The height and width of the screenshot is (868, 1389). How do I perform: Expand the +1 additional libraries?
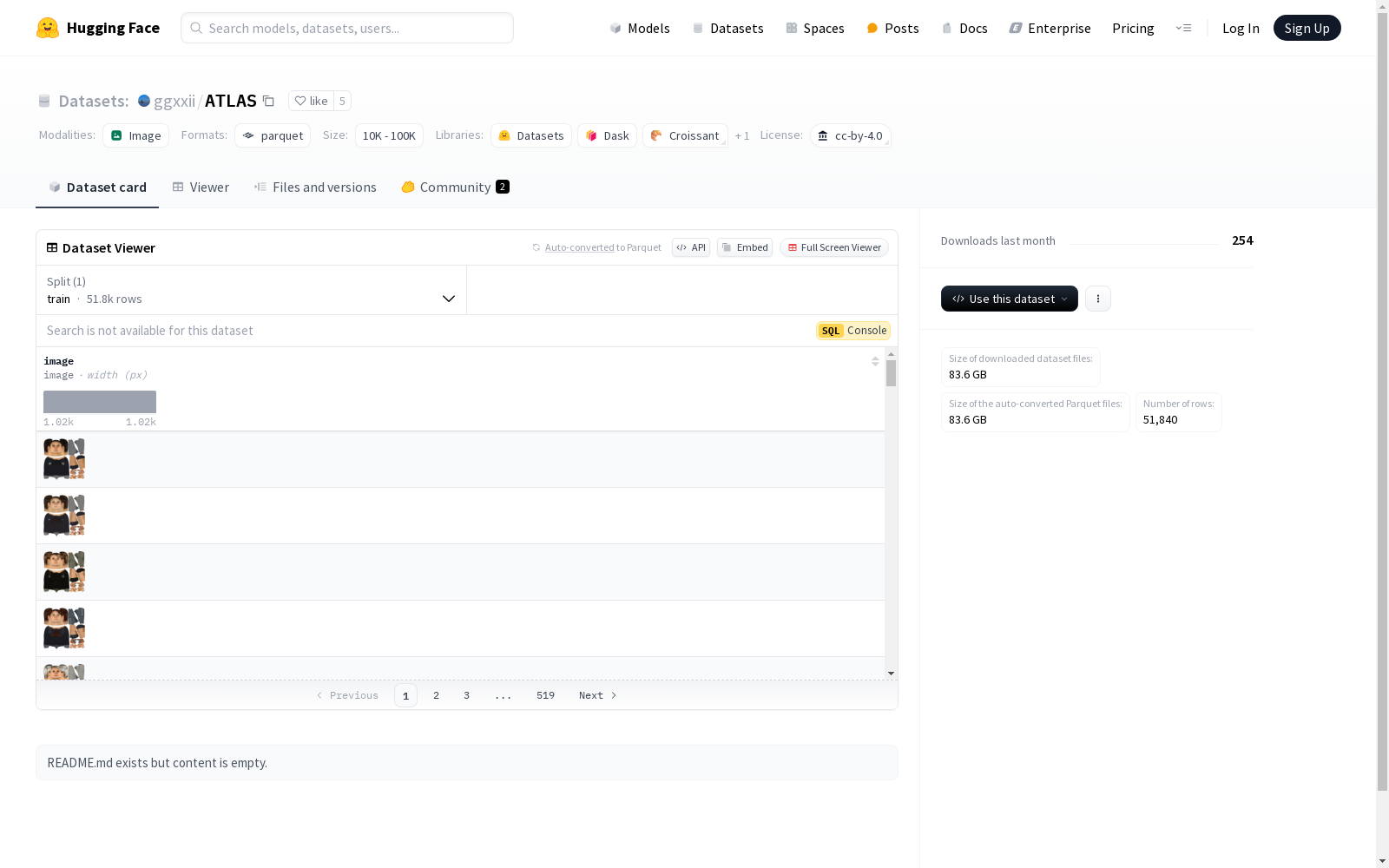click(x=741, y=136)
